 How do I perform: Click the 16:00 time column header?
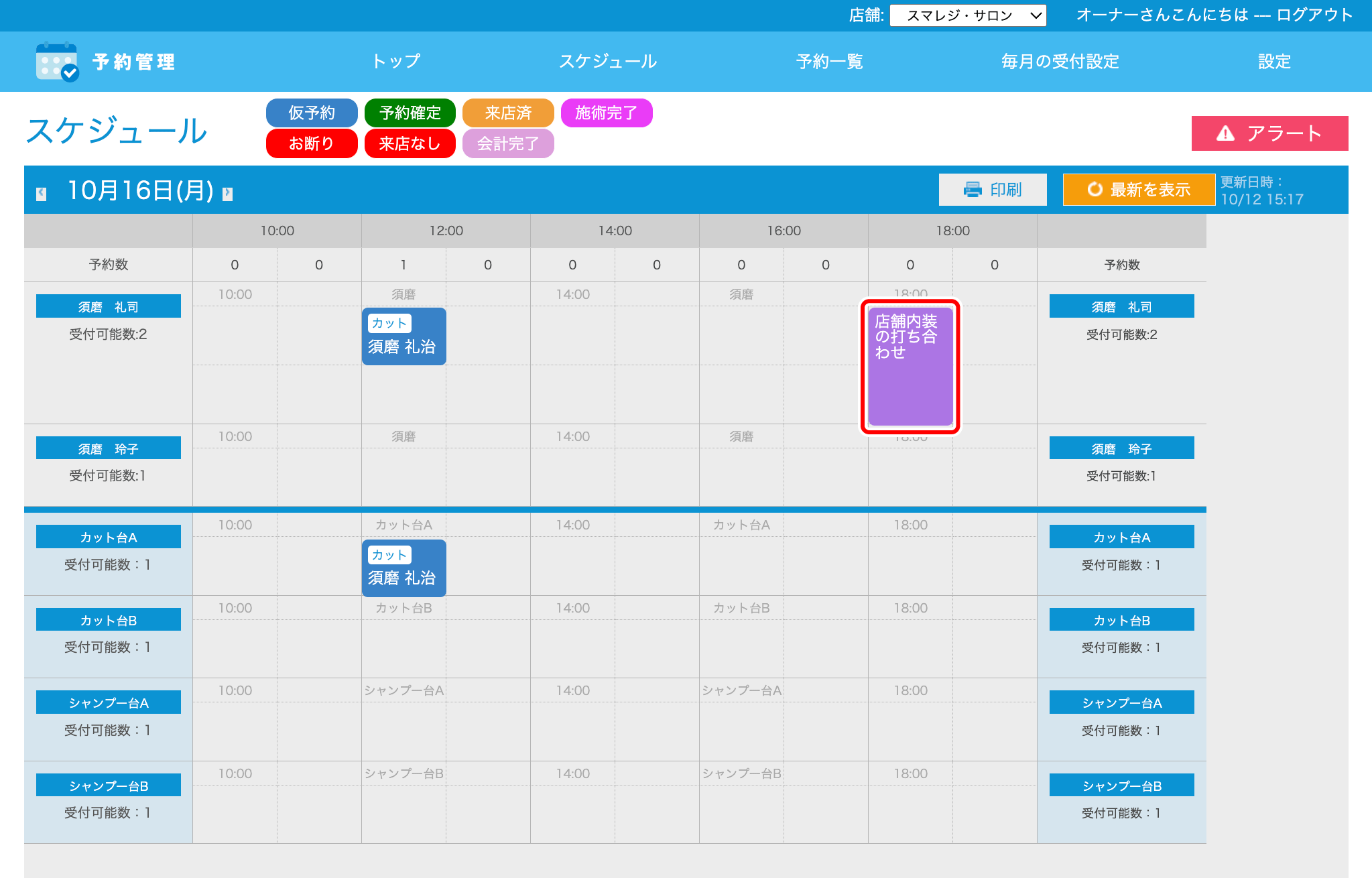pos(784,231)
